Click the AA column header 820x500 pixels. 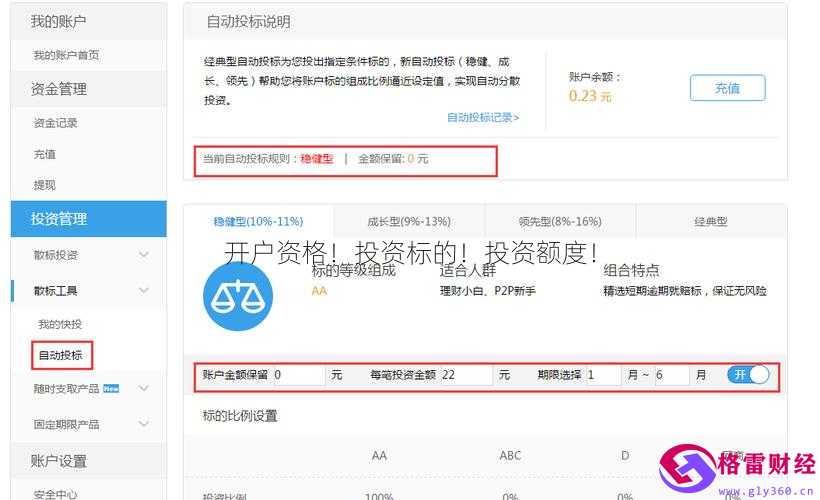(379, 456)
